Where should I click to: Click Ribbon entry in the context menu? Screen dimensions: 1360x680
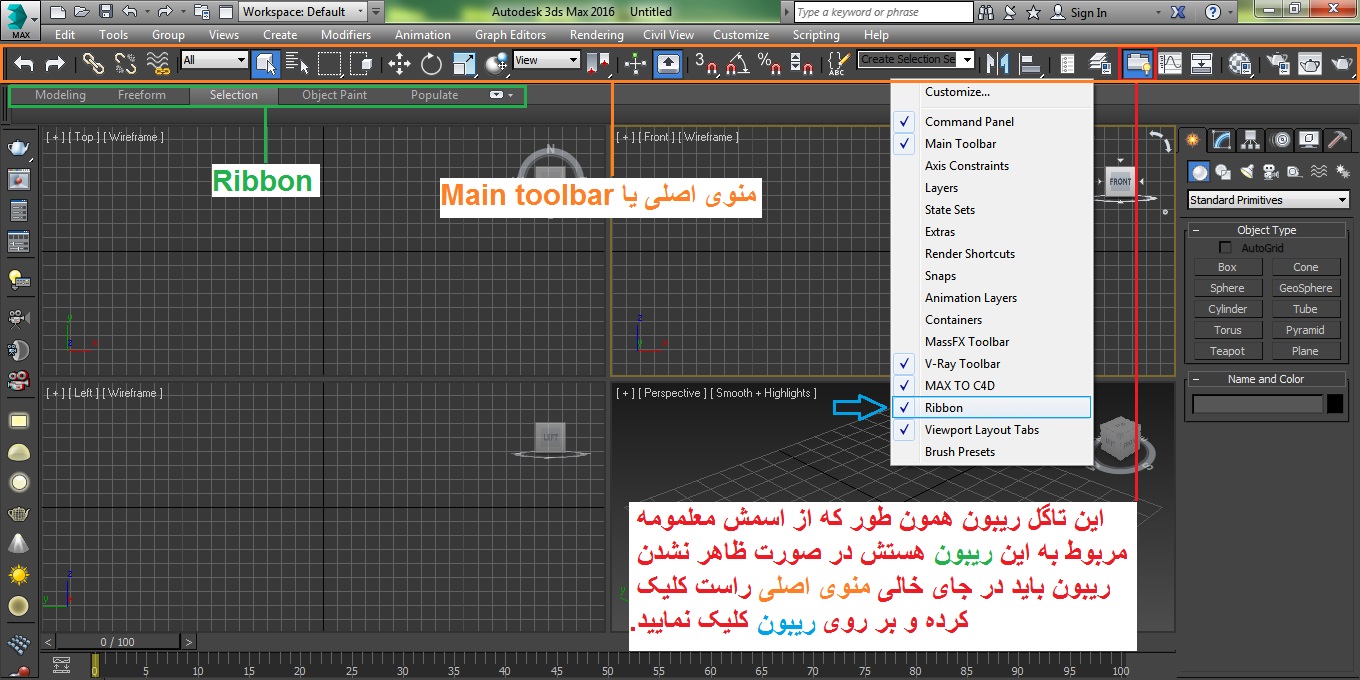pyautogui.click(x=991, y=408)
